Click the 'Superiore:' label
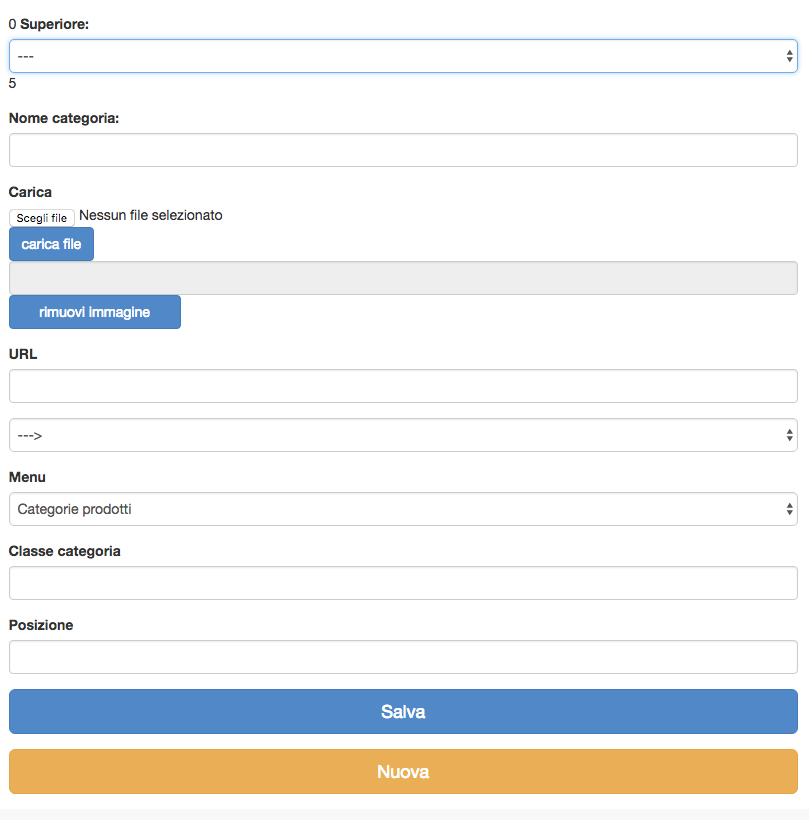809x820 pixels. point(54,24)
